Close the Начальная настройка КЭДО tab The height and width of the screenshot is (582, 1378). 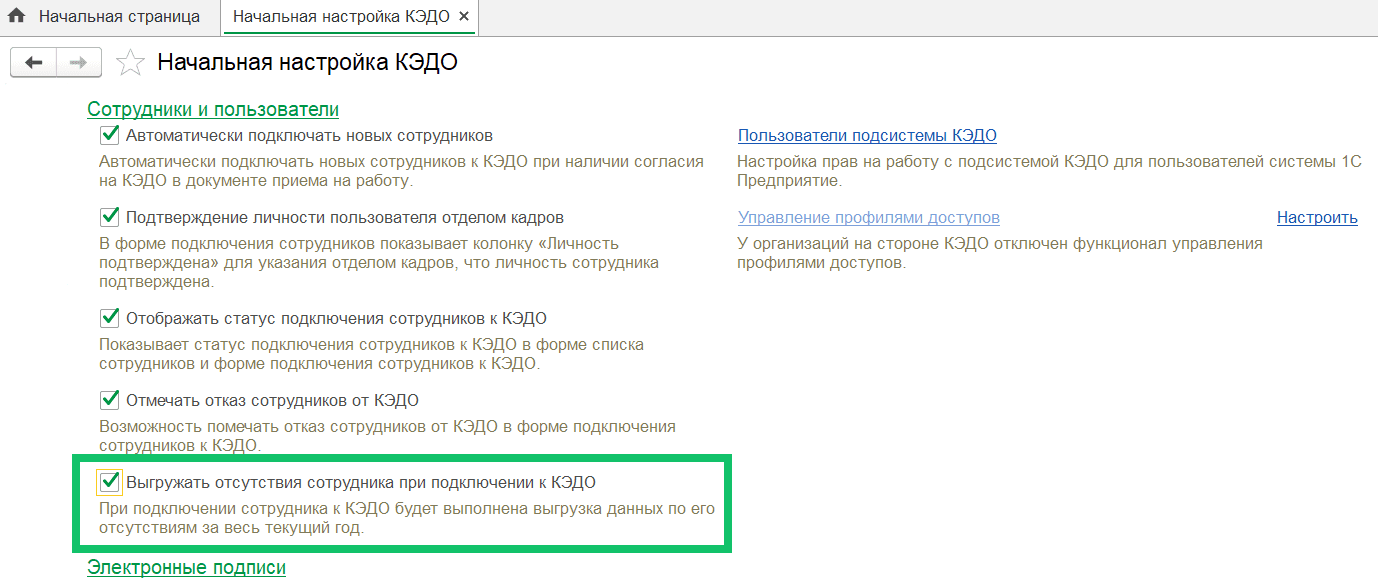pos(464,16)
